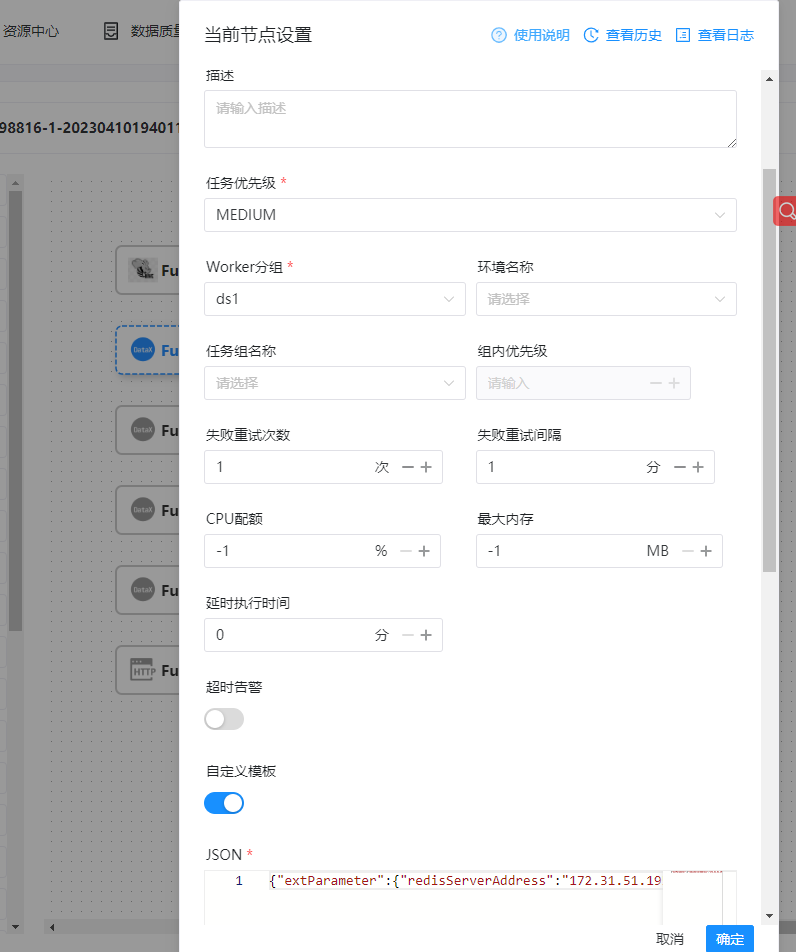Click the 查看日志 log icon
The image size is (796, 952).
[682, 35]
